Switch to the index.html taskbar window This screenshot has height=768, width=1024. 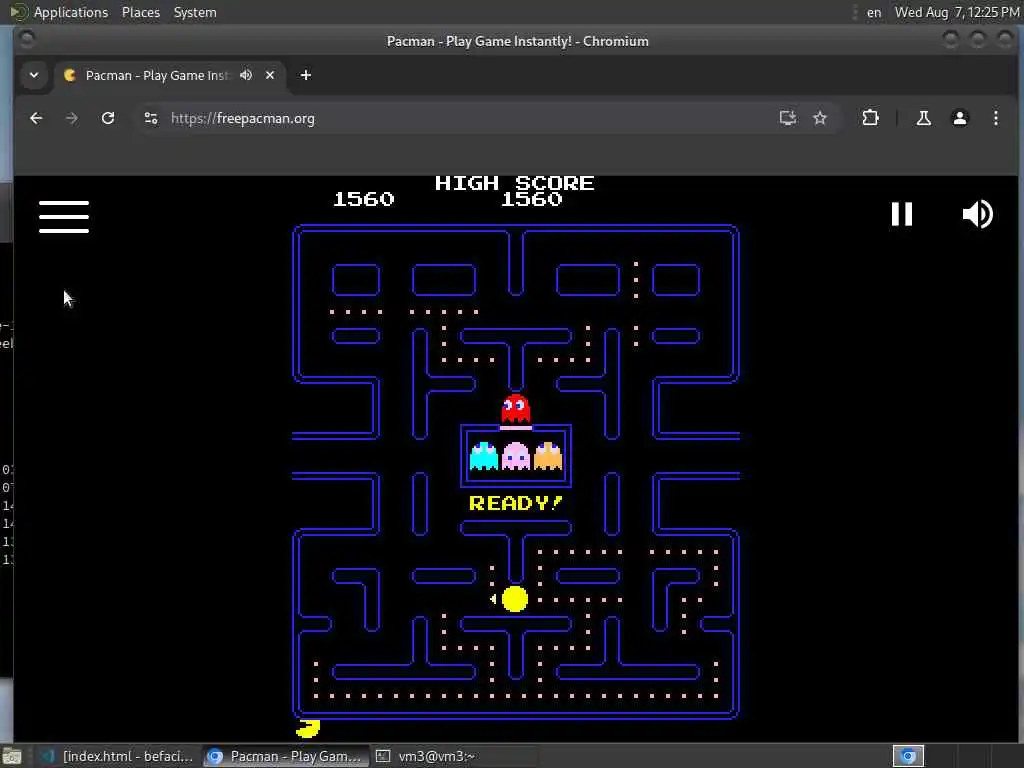click(118, 756)
